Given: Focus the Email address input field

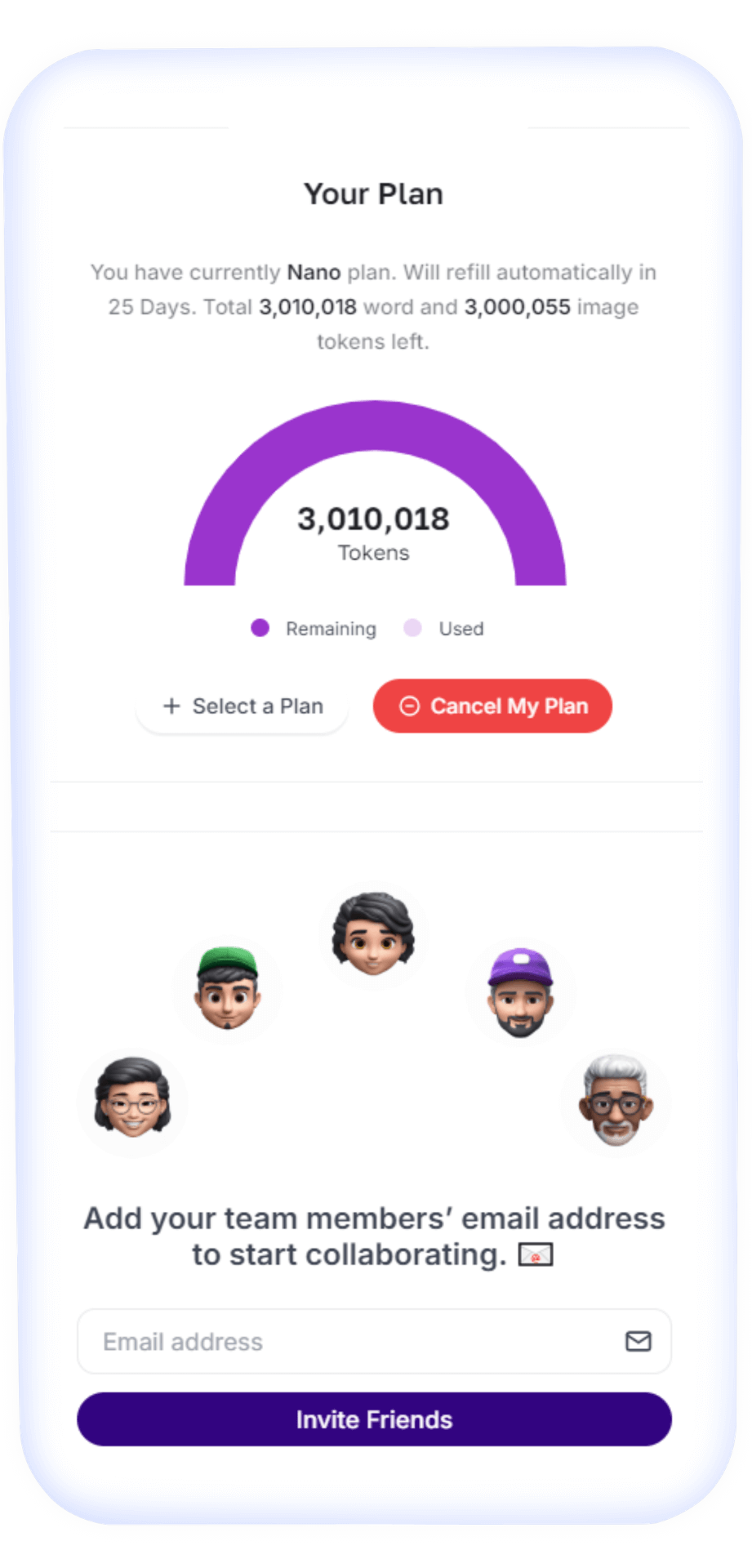Looking at the screenshot, I should 374,1341.
